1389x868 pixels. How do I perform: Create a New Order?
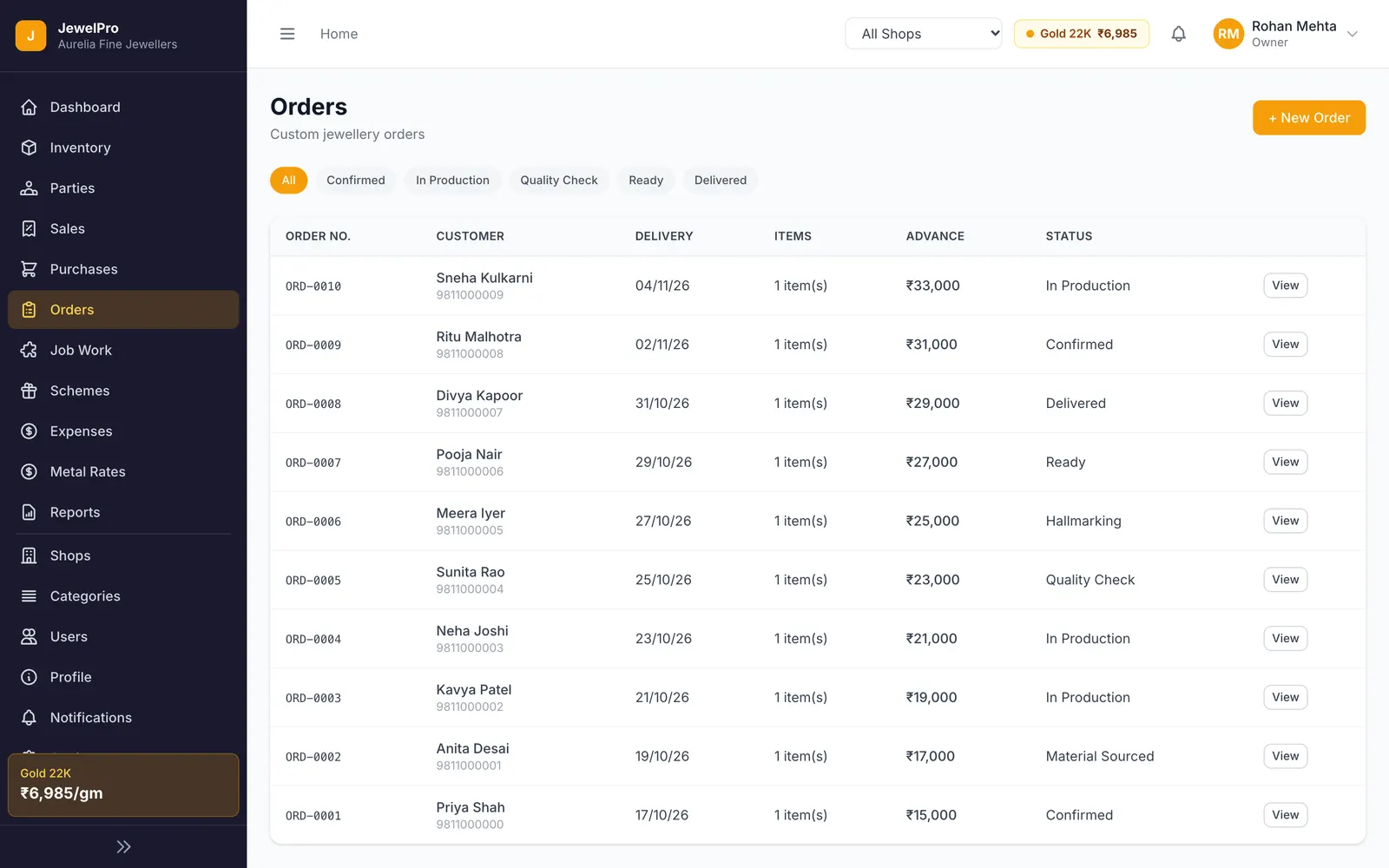point(1308,118)
